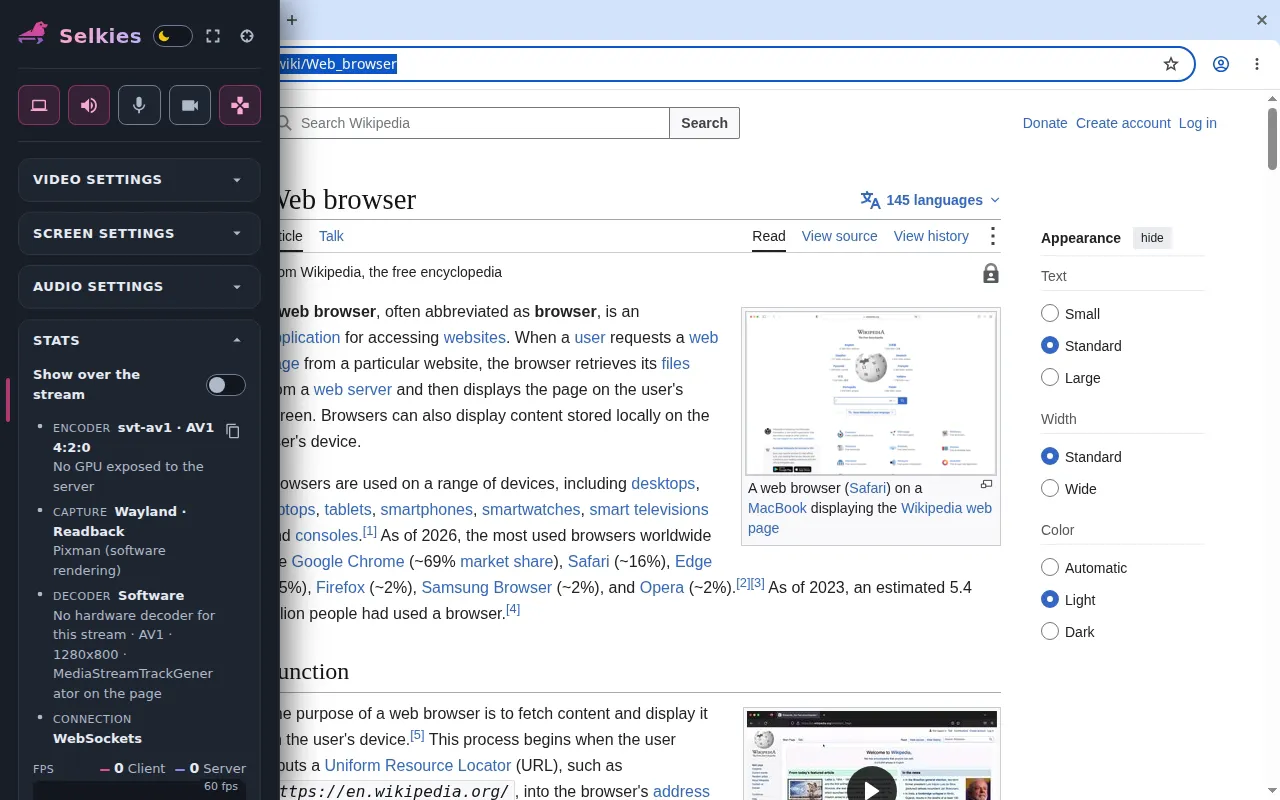The height and width of the screenshot is (800, 1280).
Task: Switch to the Talk tab
Action: pos(331,236)
